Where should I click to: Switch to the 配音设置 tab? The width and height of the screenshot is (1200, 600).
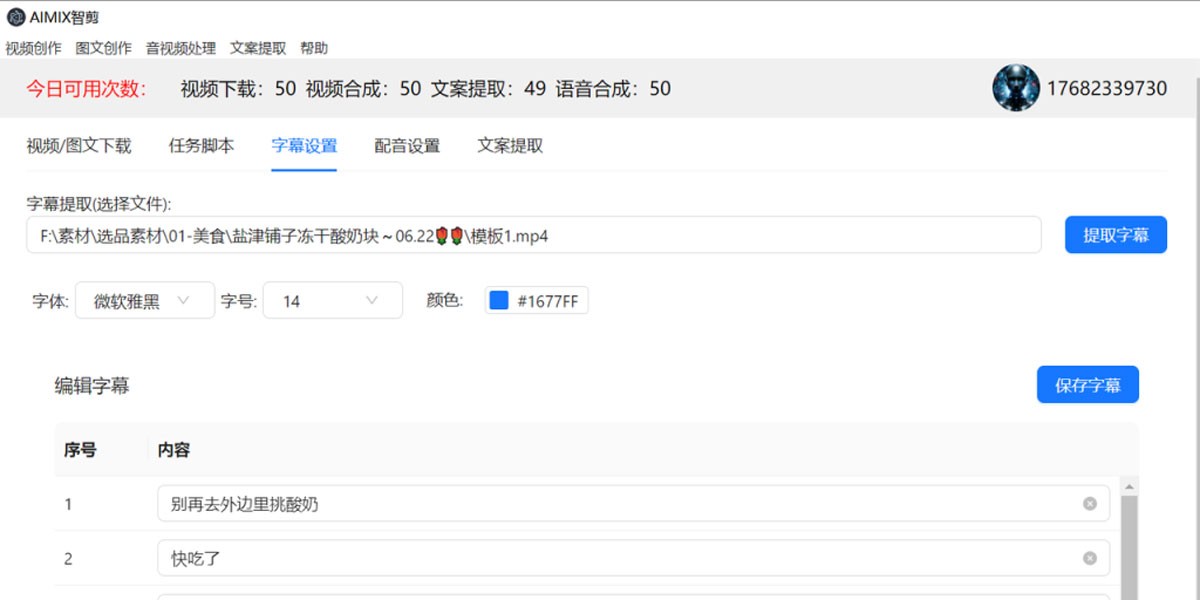(407, 146)
